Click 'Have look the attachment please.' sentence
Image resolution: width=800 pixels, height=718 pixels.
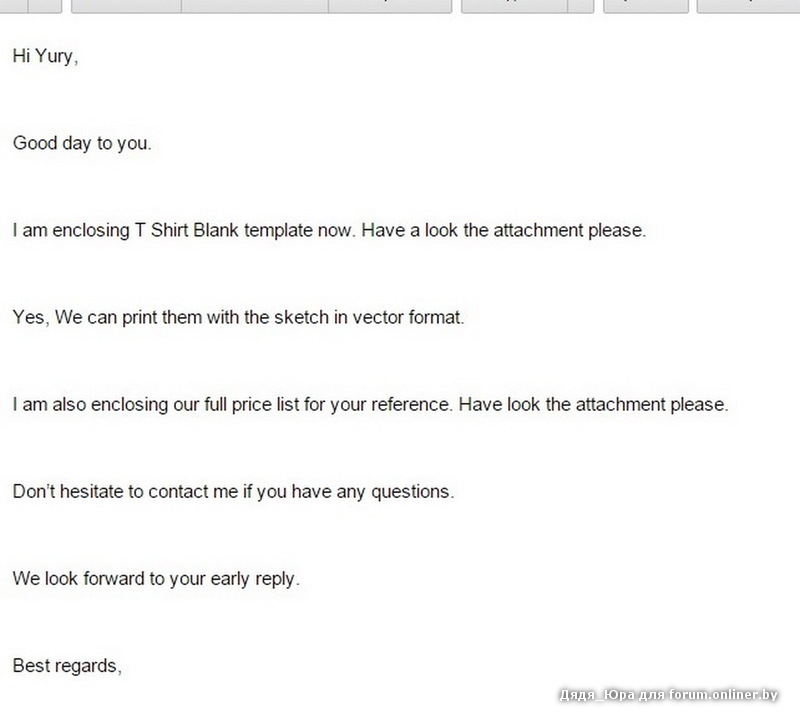pyautogui.click(x=596, y=405)
